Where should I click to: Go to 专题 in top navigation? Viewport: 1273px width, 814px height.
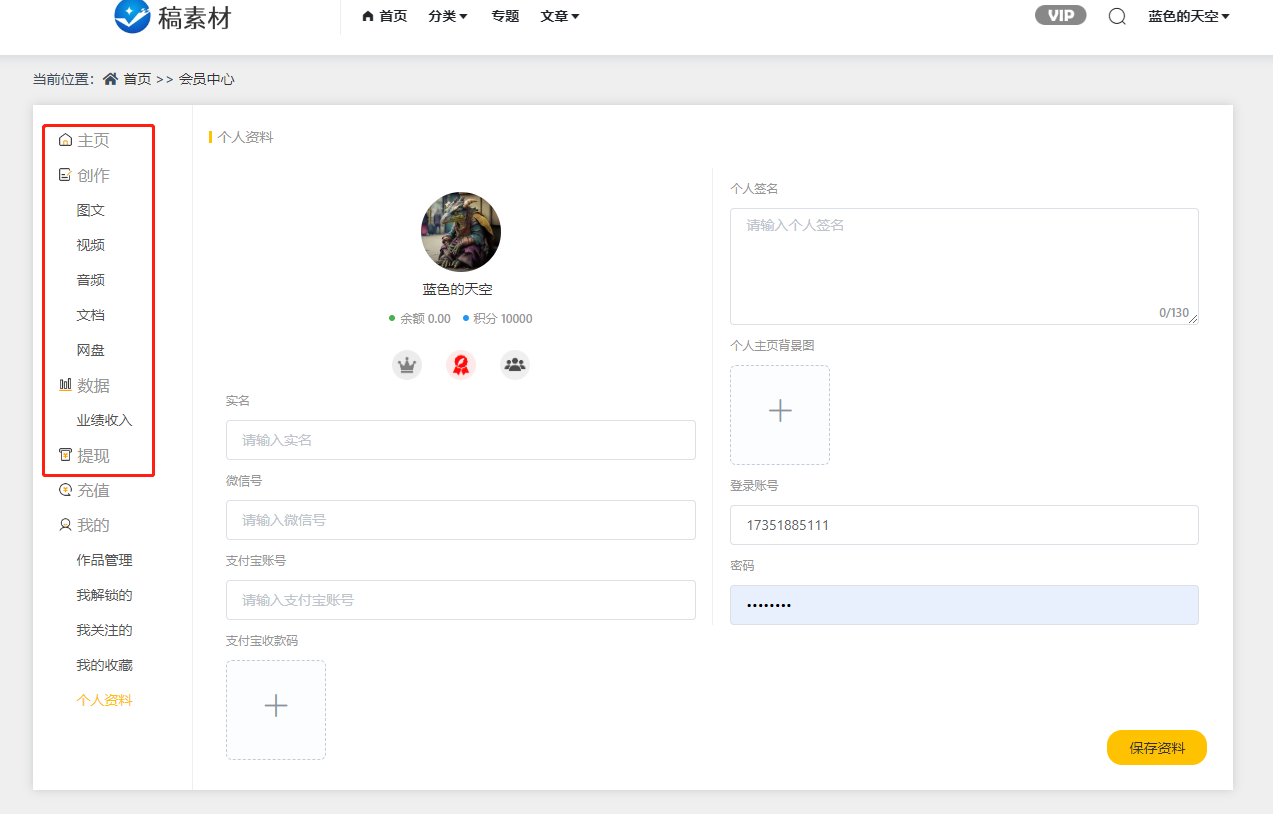tap(505, 16)
